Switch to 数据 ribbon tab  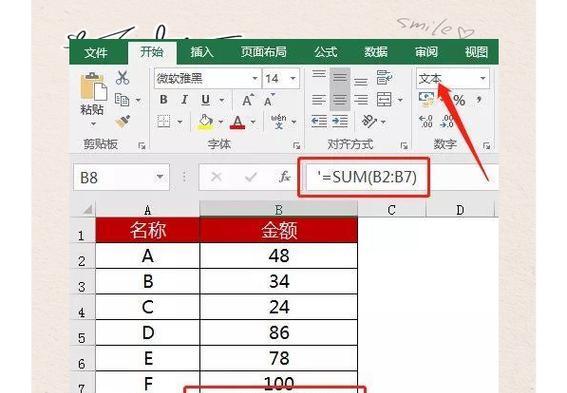[x=376, y=52]
